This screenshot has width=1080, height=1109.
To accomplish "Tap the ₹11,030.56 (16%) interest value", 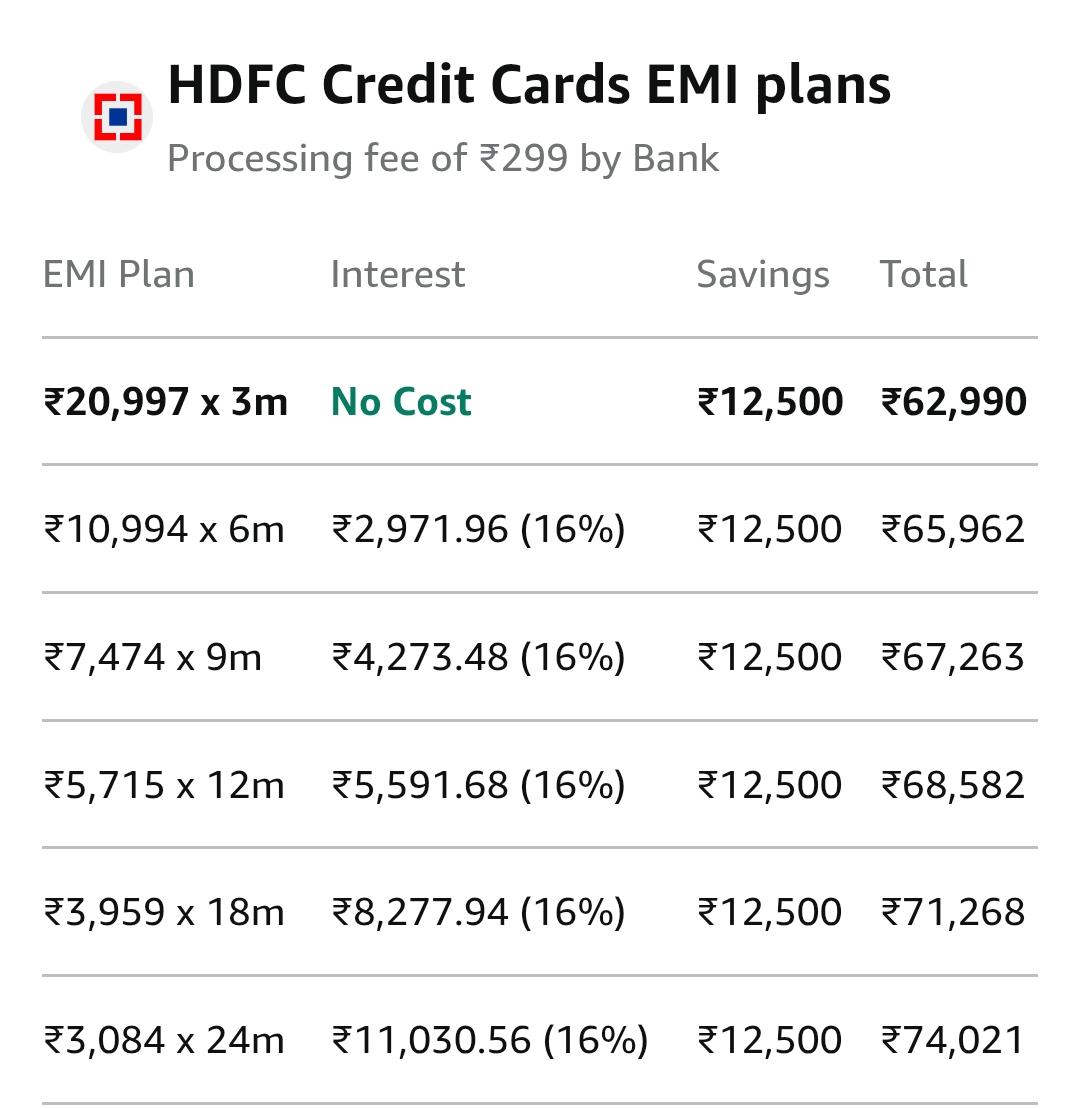I will pyautogui.click(x=490, y=1040).
